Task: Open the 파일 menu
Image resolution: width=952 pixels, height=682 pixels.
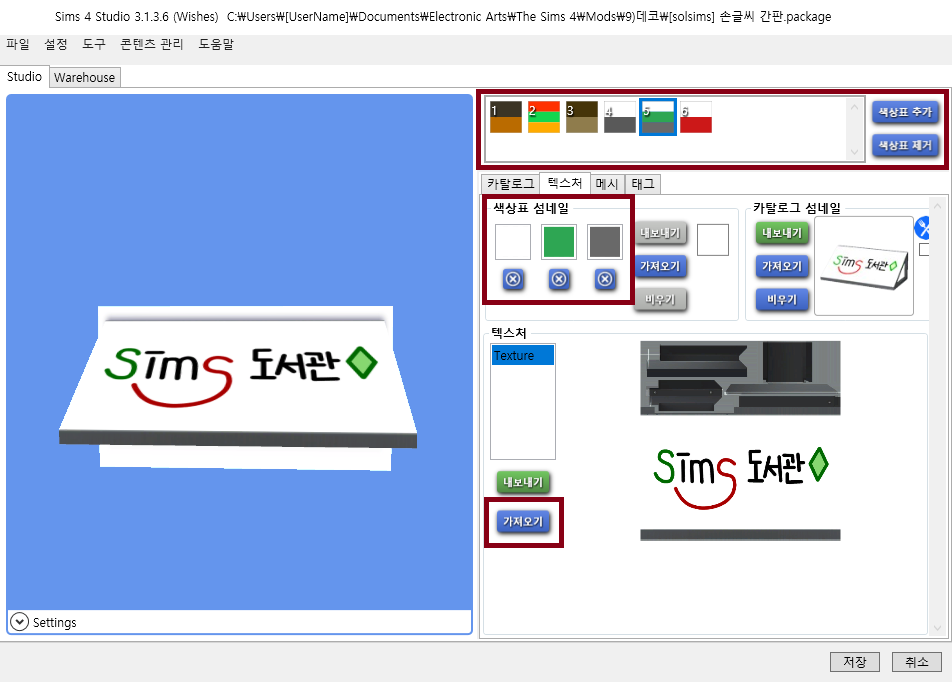Action: [18, 44]
